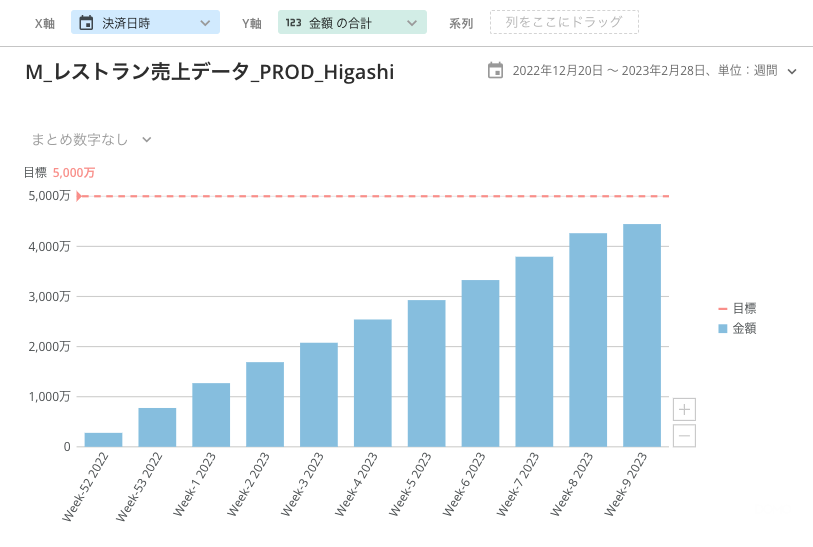Click the Week-9 2023 x-axis label

626,484
